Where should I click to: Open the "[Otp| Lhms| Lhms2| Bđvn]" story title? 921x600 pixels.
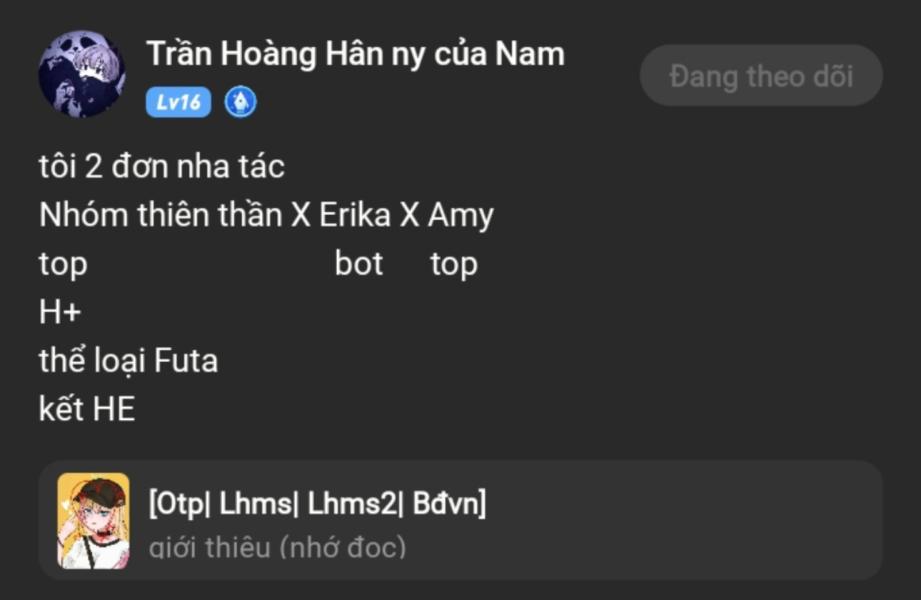317,502
